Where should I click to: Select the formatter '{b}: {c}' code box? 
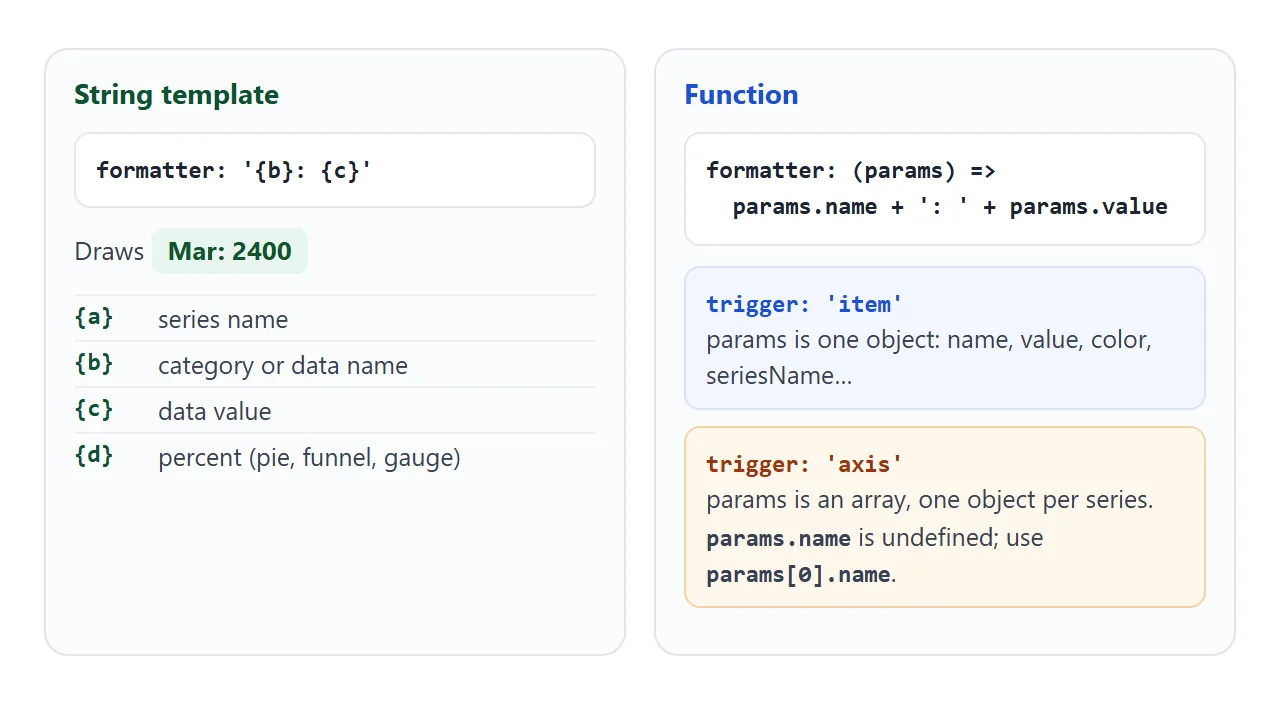pyautogui.click(x=335, y=170)
